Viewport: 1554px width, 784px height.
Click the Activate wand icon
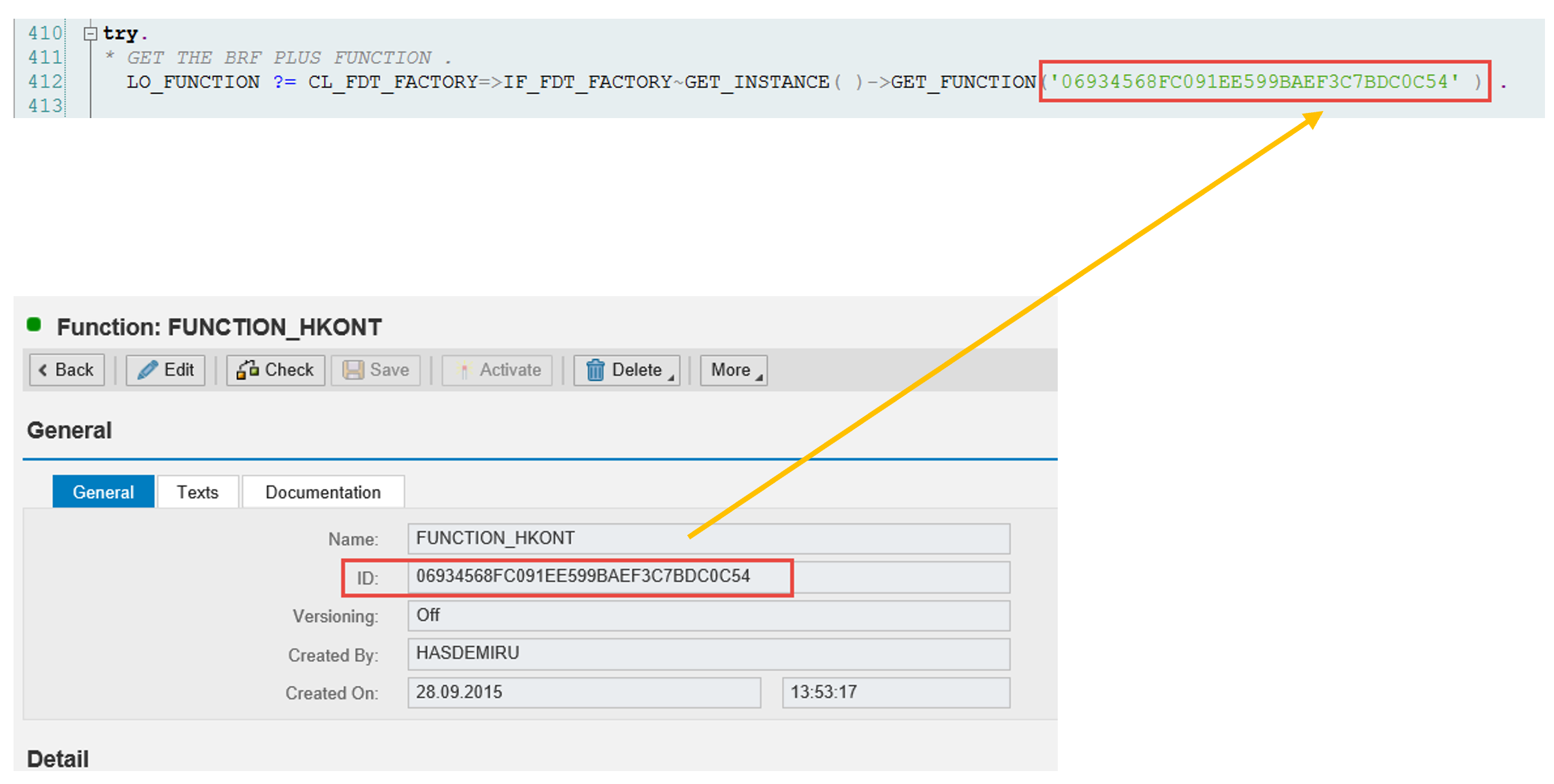tap(463, 370)
